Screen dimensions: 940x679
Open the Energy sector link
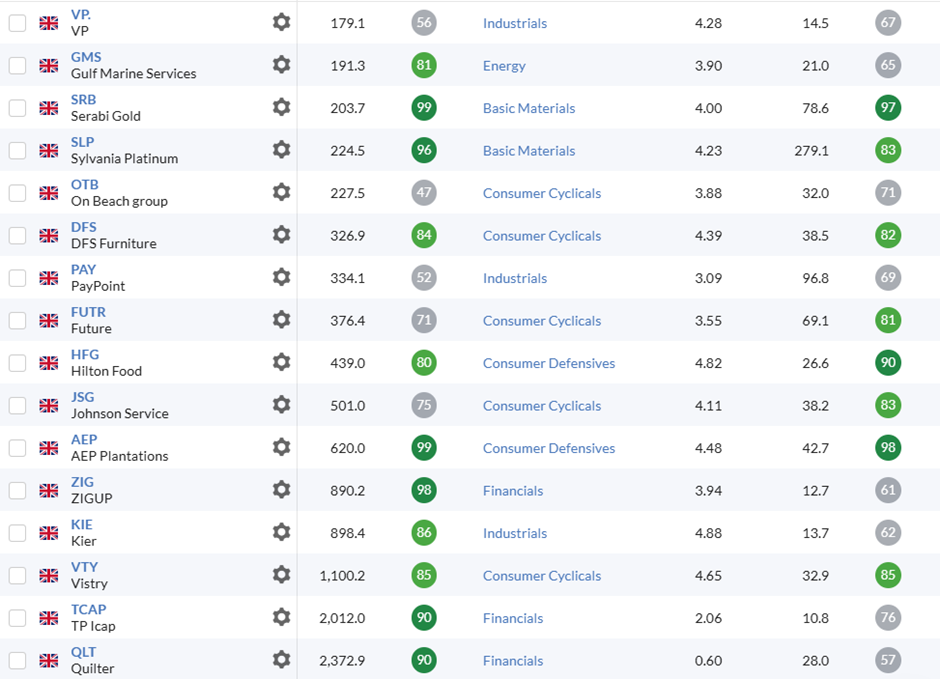coord(504,66)
